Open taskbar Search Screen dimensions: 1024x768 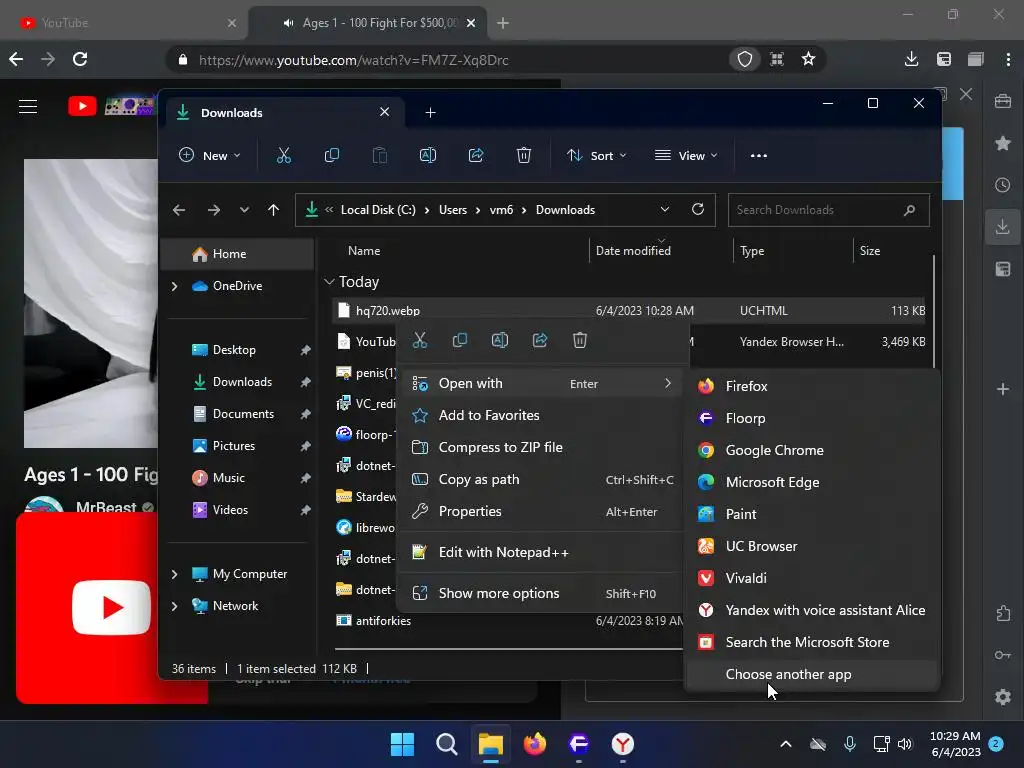(x=447, y=744)
